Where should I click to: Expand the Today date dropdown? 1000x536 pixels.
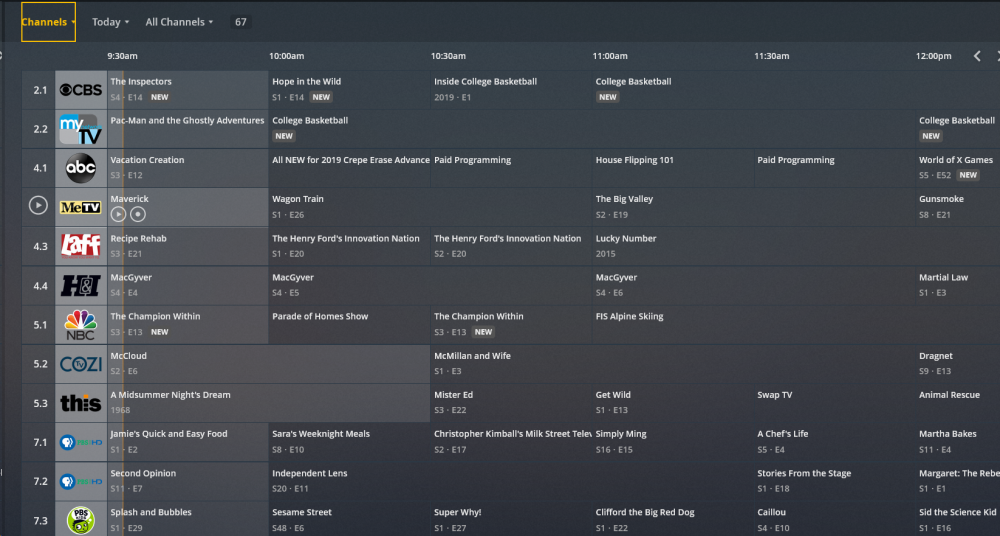110,22
